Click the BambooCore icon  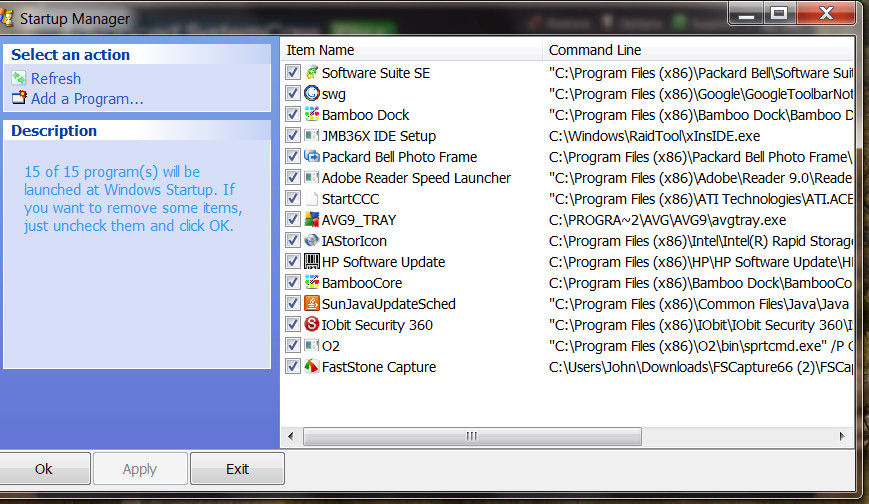tap(312, 282)
